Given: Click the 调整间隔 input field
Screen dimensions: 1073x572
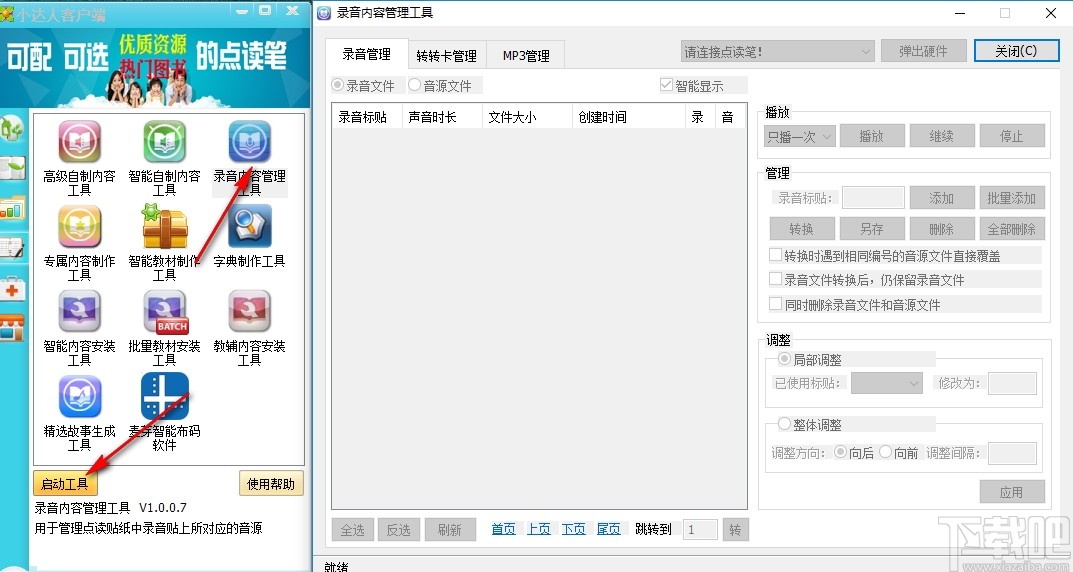Looking at the screenshot, I should (1013, 453).
